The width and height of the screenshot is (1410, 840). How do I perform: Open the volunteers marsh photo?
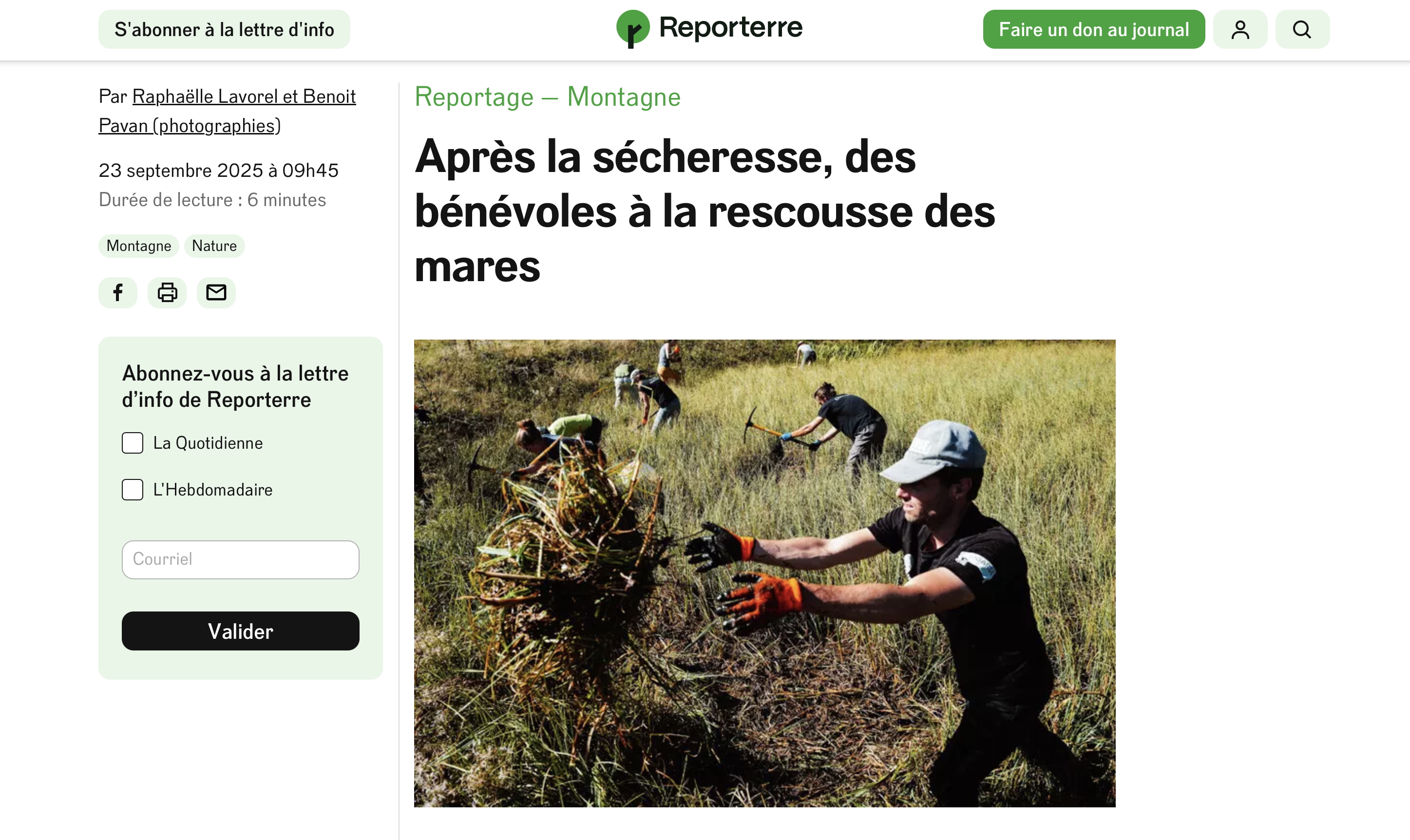(x=765, y=573)
